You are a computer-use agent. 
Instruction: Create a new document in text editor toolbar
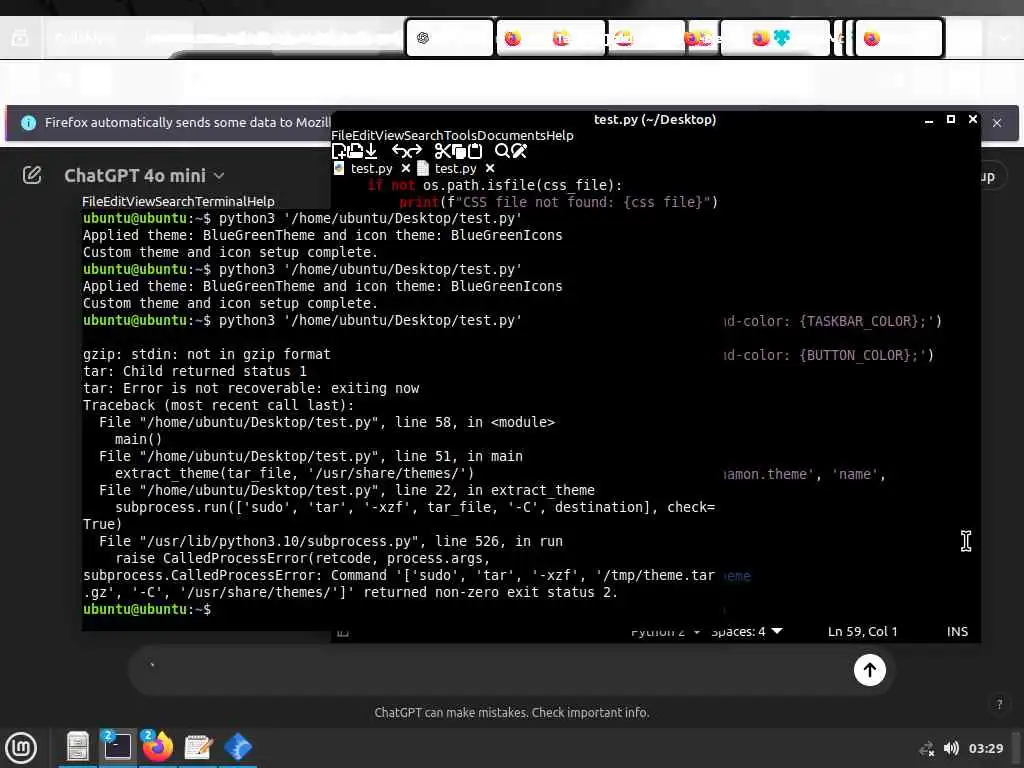(x=339, y=152)
